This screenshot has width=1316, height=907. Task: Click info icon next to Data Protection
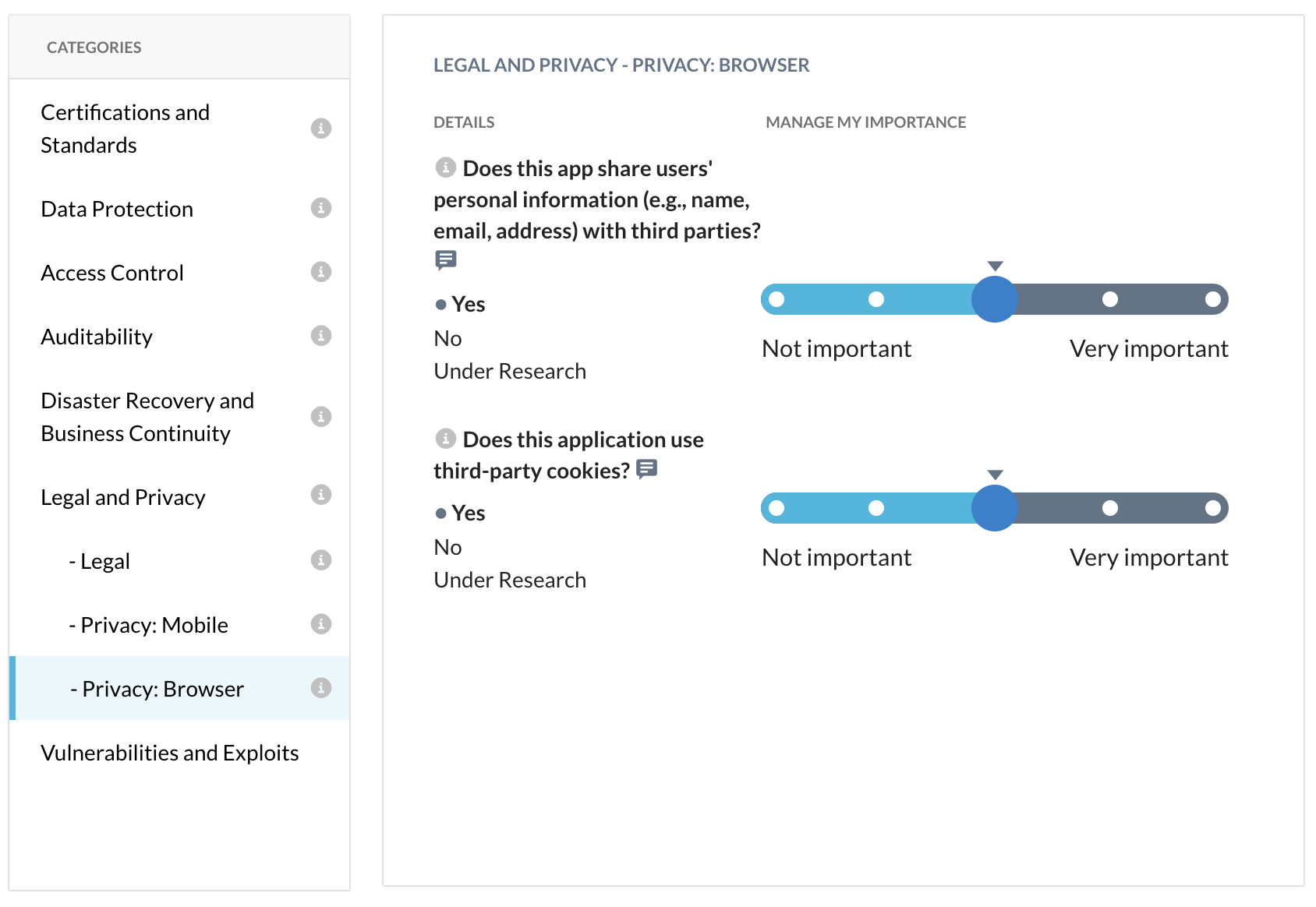click(x=321, y=208)
